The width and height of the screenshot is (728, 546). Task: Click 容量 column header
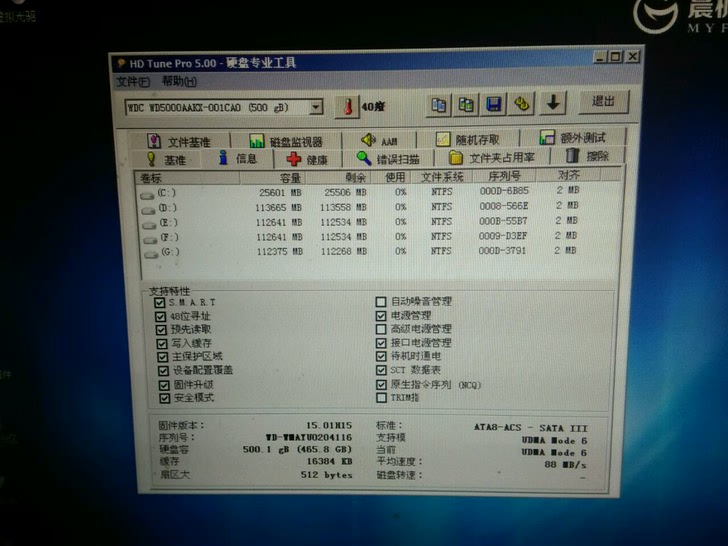coord(273,178)
